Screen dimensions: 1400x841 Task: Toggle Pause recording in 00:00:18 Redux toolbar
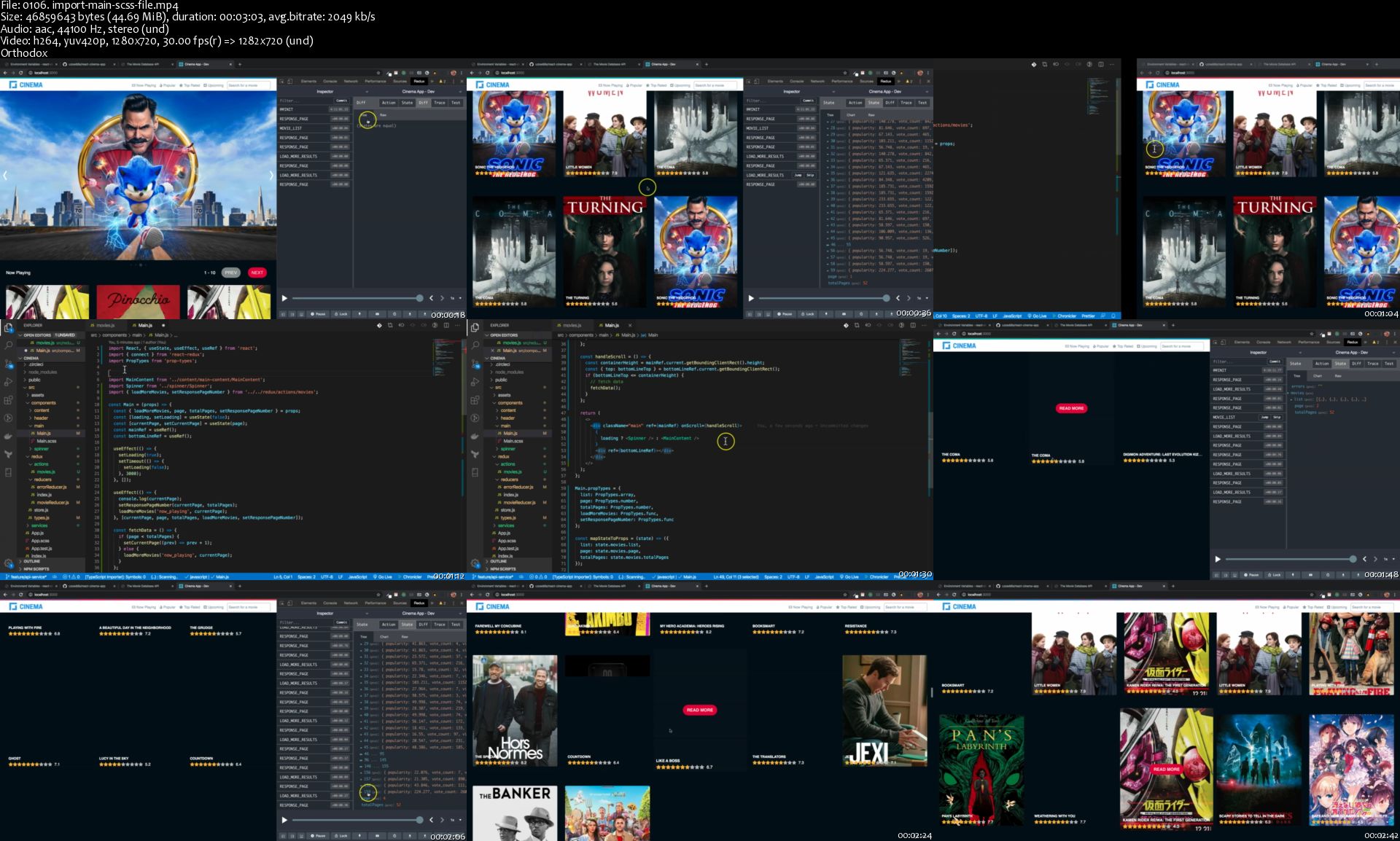tap(318, 314)
